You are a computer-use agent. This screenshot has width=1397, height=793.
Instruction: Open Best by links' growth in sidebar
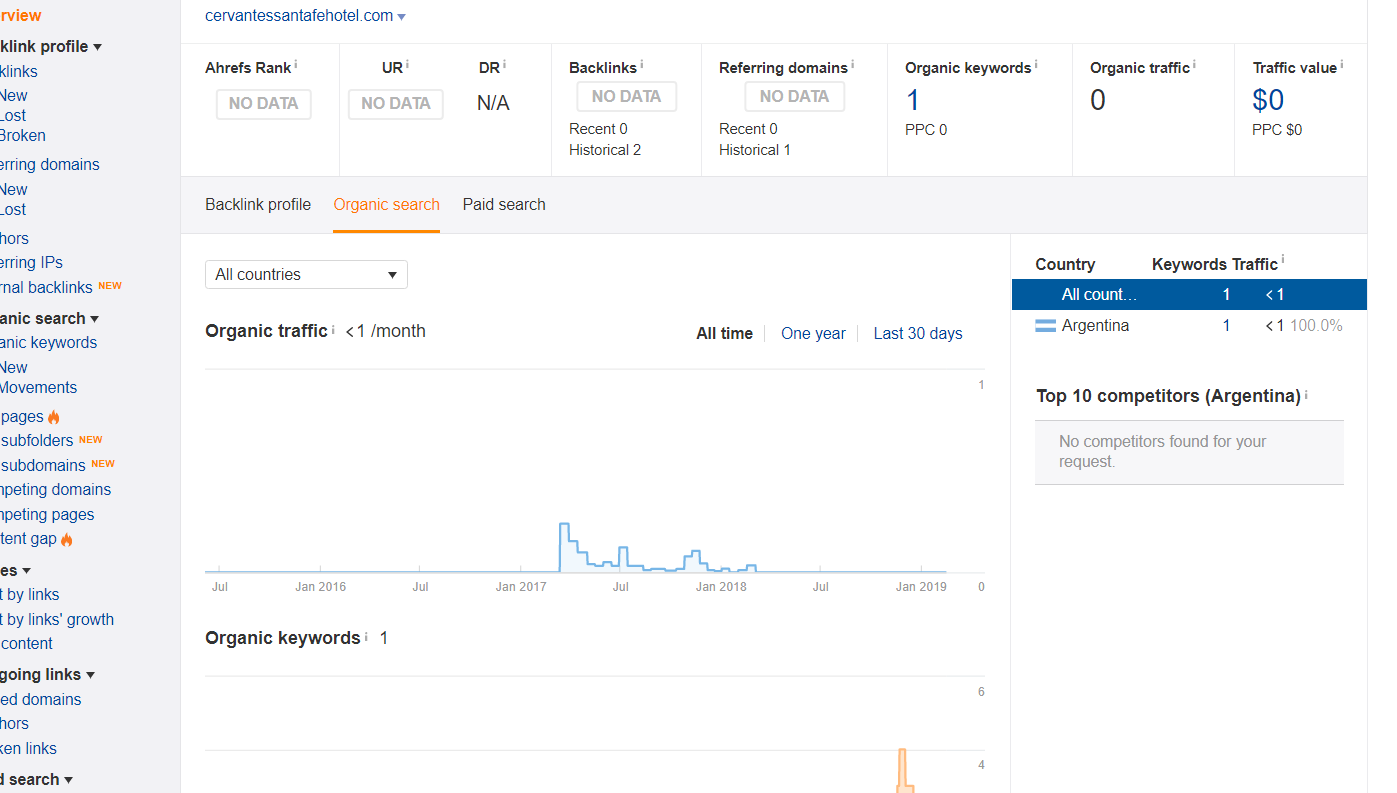point(57,619)
